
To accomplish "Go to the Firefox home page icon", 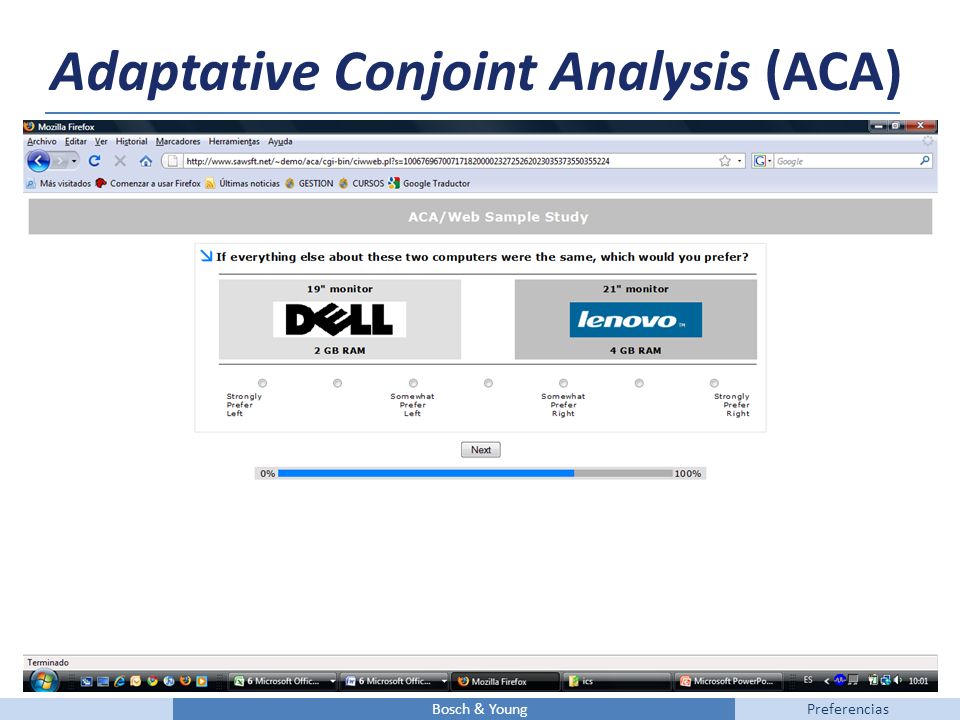I will point(146,161).
